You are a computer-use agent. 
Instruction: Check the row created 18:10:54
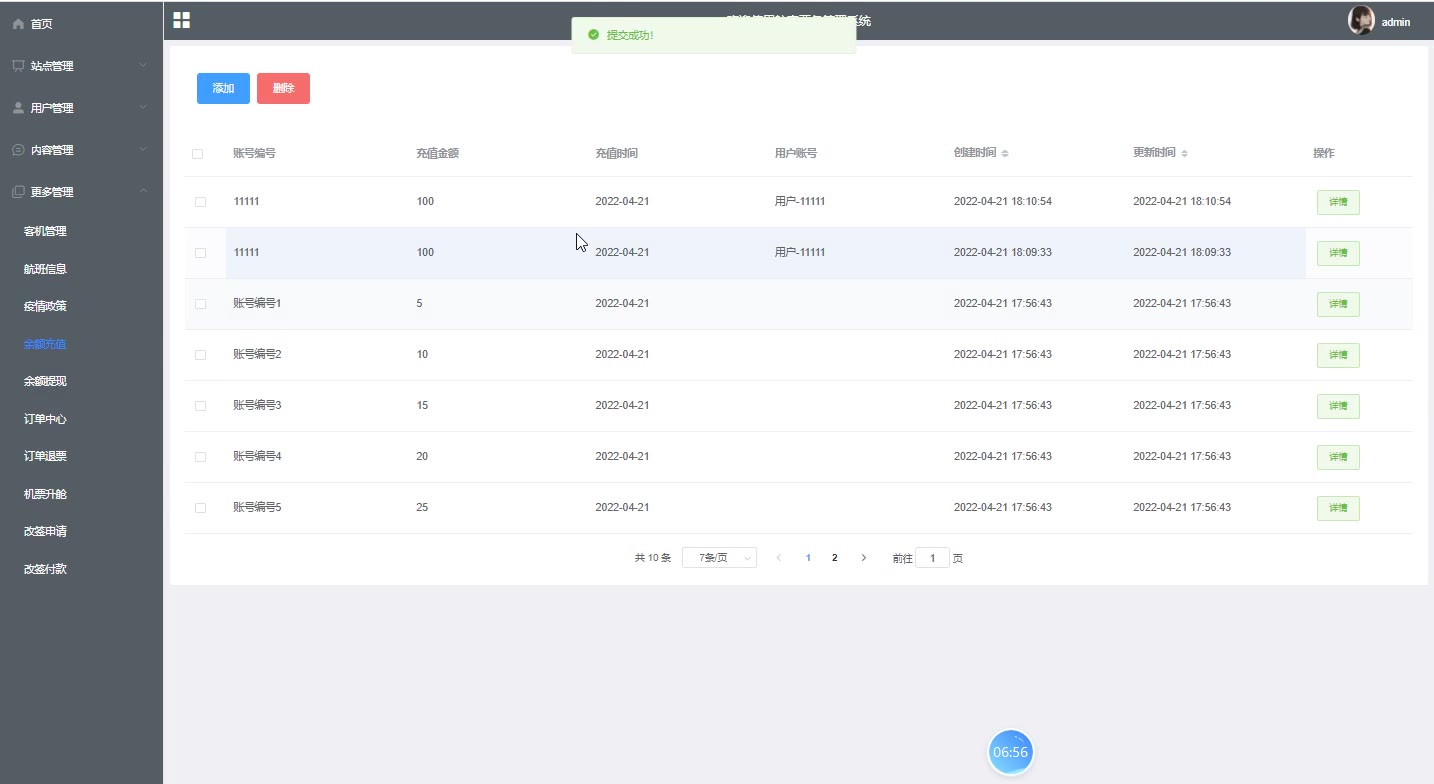point(201,202)
